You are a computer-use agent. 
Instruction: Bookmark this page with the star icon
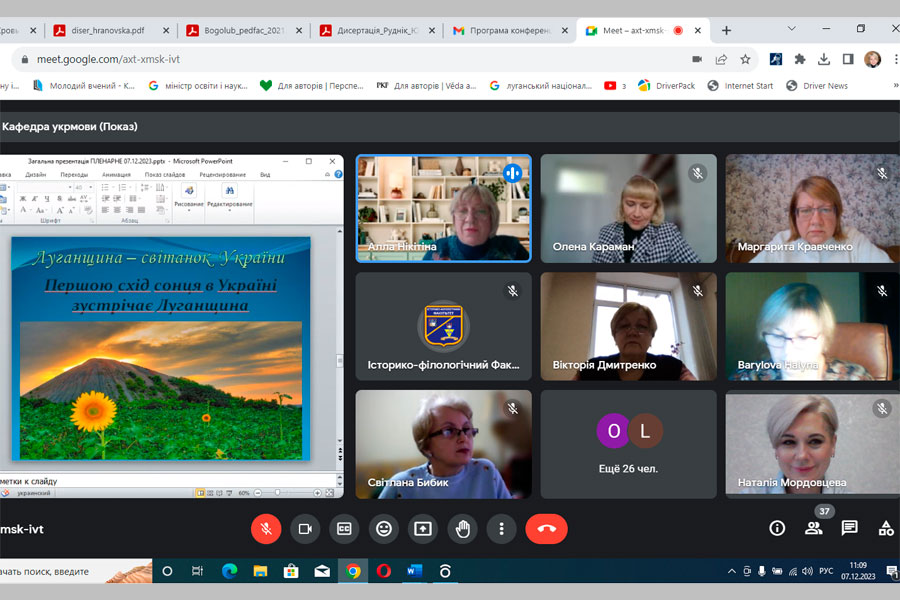tap(745, 59)
